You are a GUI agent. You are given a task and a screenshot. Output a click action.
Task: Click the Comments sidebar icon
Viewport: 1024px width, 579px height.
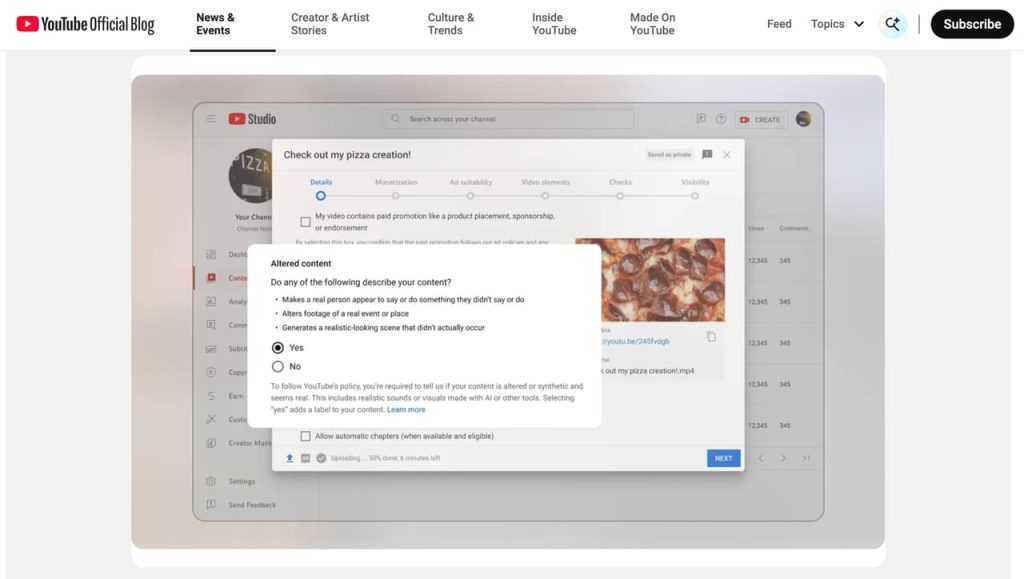[211, 324]
